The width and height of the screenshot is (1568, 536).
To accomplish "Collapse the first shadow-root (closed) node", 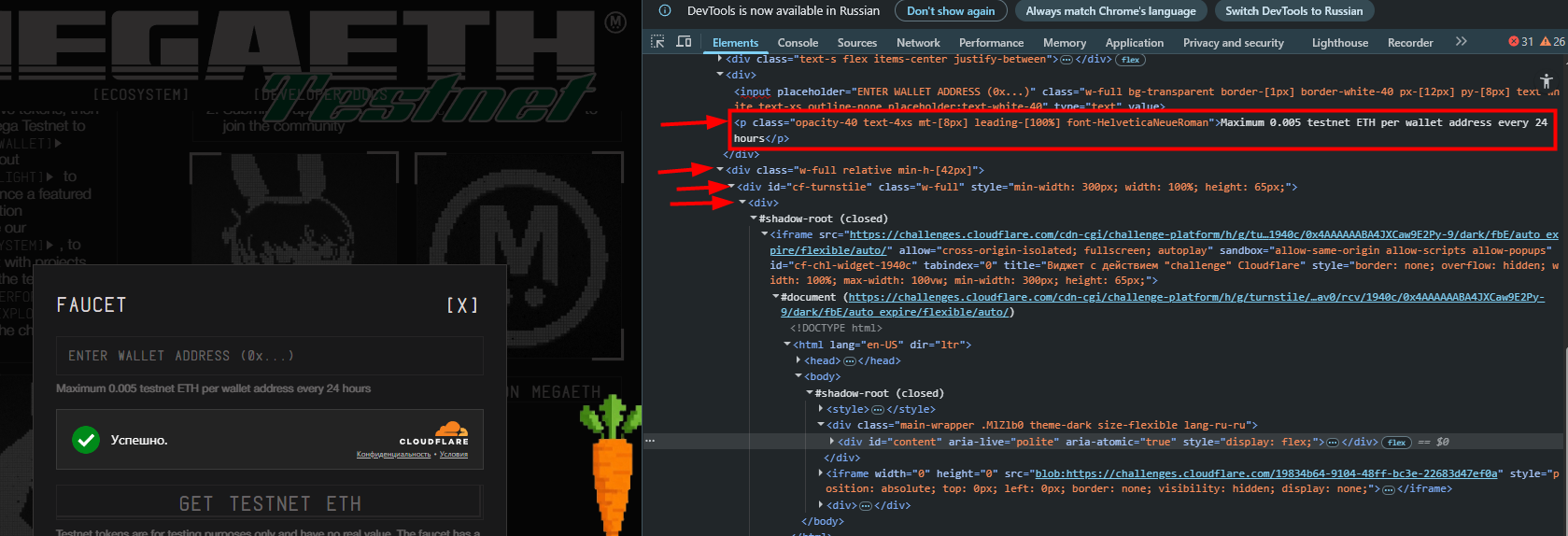I will coord(754,219).
